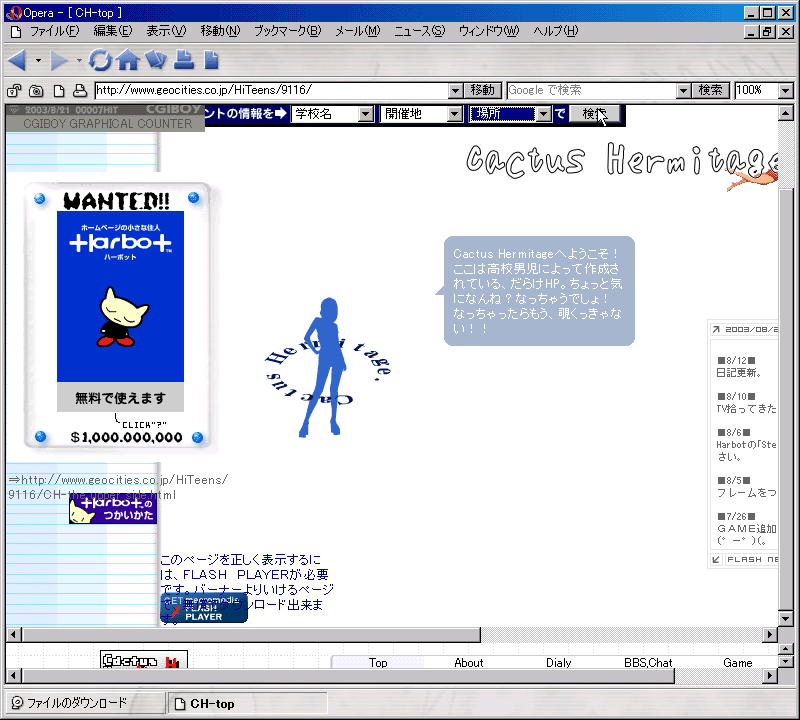This screenshot has width=800, height=720.
Task: Open the ブックマーク(B) menu
Action: click(x=288, y=32)
